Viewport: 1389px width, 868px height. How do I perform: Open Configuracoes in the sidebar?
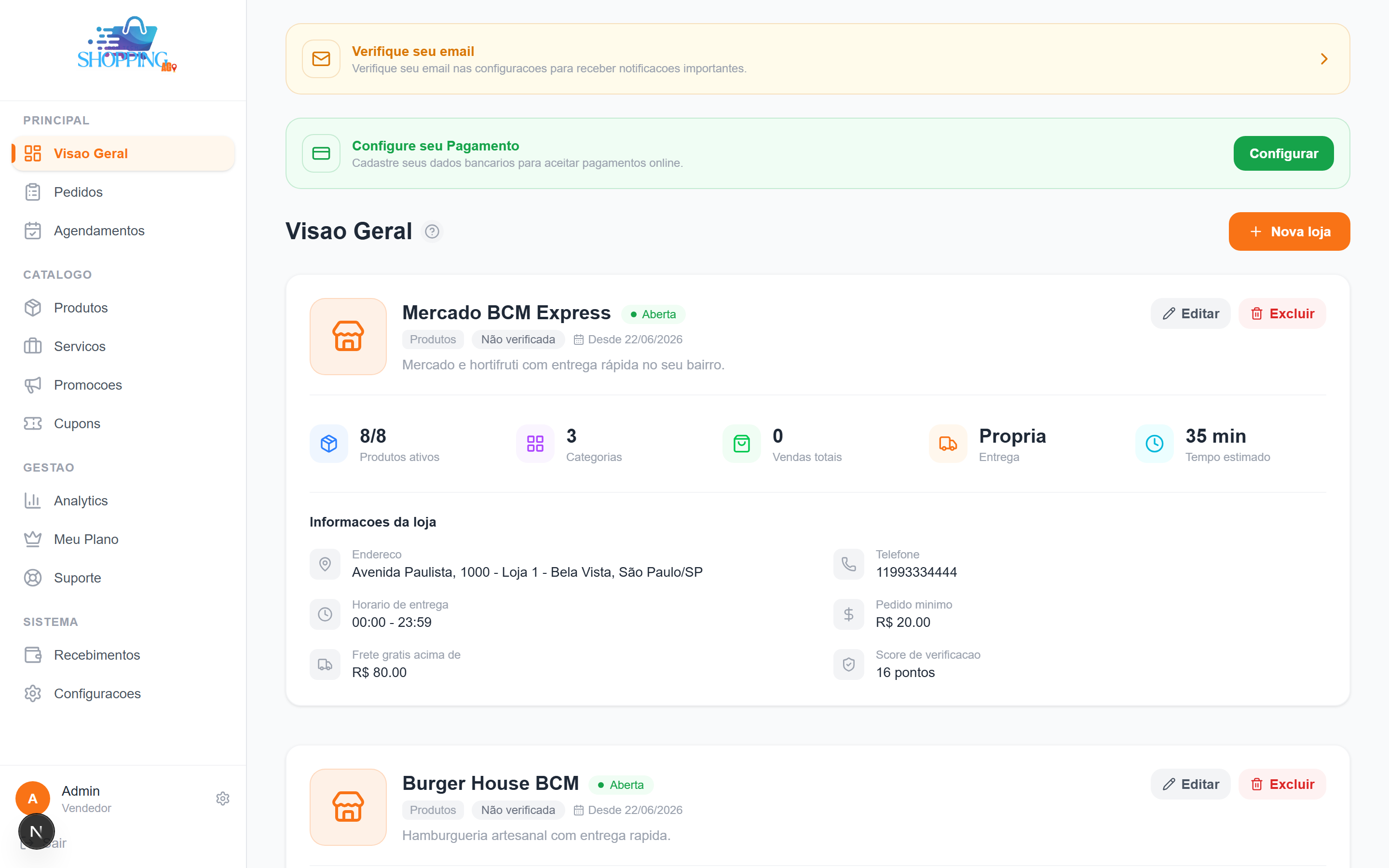tap(123, 693)
